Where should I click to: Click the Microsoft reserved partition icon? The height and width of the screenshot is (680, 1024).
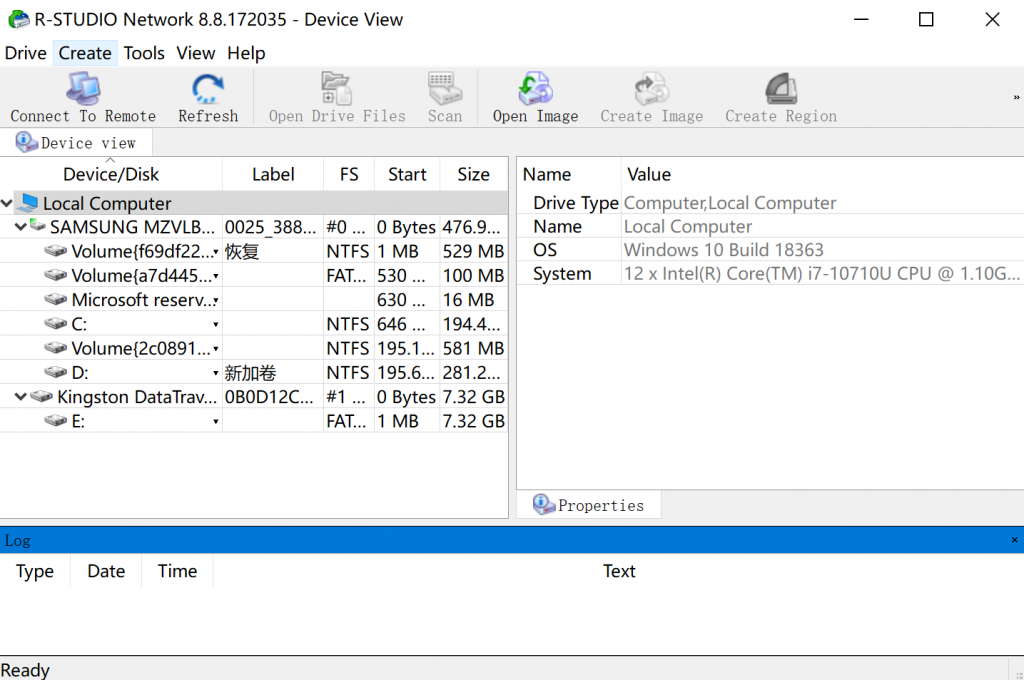click(56, 299)
